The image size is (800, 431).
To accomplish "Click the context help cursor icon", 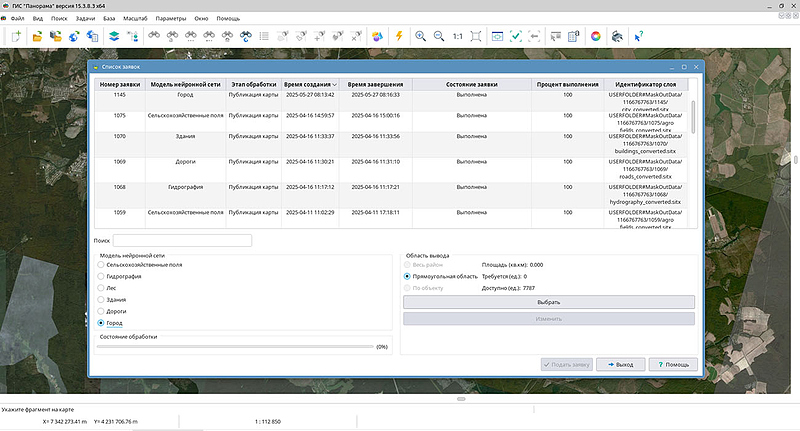I will coord(638,36).
